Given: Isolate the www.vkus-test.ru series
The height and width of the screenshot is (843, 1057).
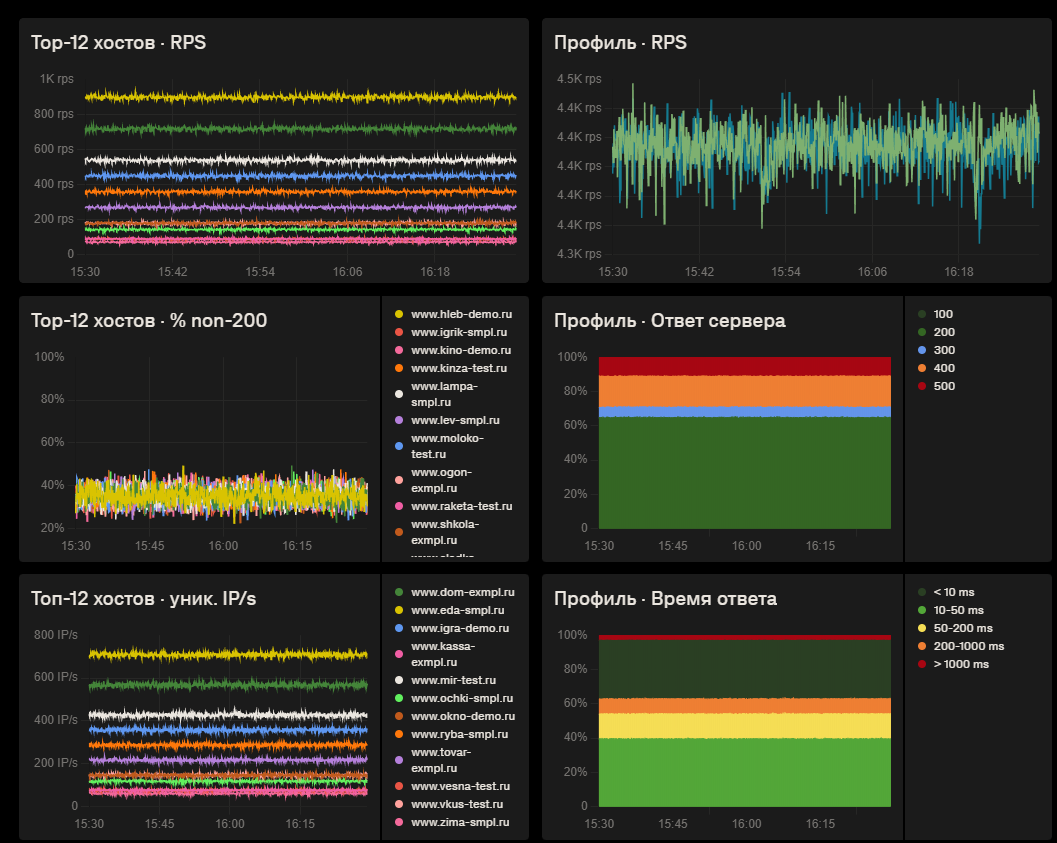Looking at the screenshot, I should (457, 805).
